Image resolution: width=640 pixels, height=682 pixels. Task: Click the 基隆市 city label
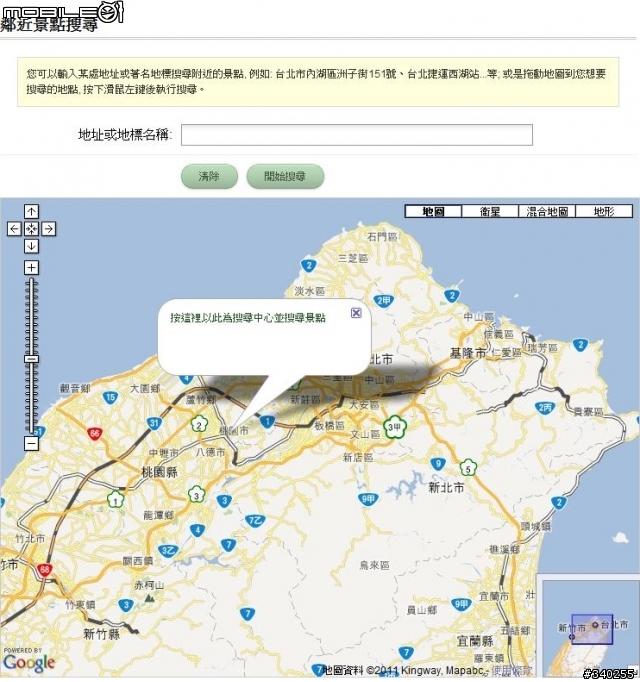[x=467, y=353]
